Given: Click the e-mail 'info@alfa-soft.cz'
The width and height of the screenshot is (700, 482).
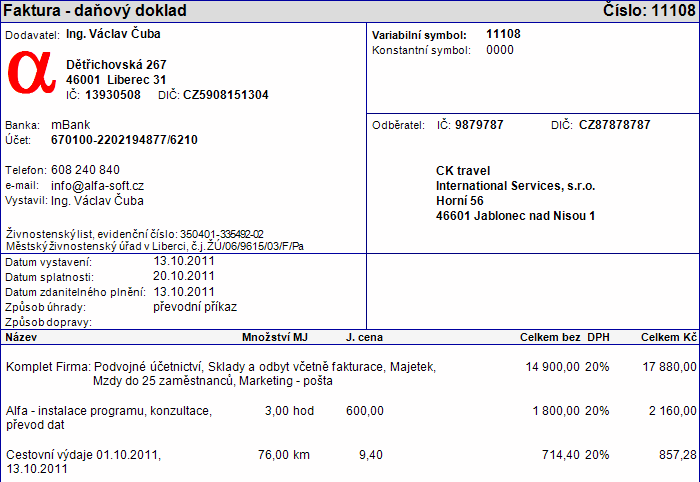Looking at the screenshot, I should tap(97, 186).
